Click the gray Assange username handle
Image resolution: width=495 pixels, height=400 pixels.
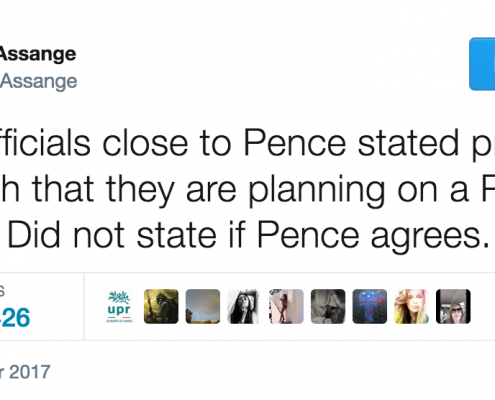(x=38, y=81)
